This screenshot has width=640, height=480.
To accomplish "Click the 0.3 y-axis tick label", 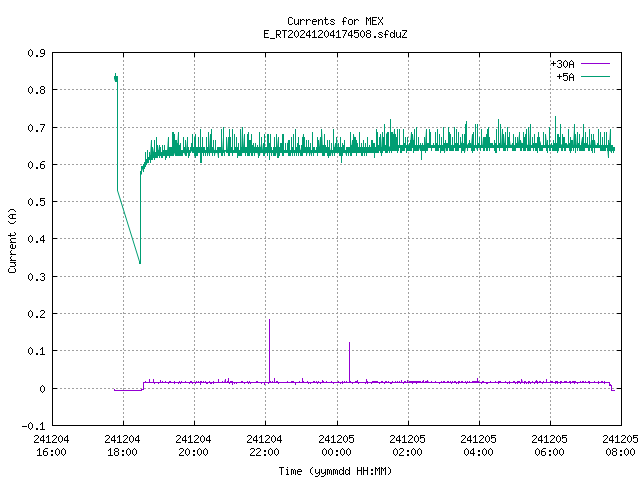I will pos(36,277).
